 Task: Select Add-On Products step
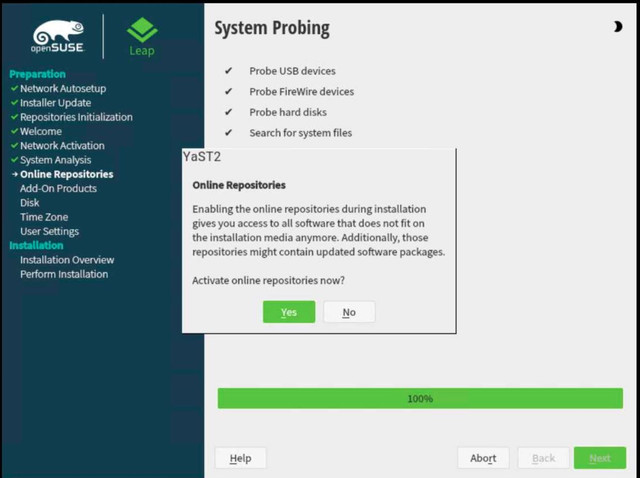pyautogui.click(x=58, y=189)
